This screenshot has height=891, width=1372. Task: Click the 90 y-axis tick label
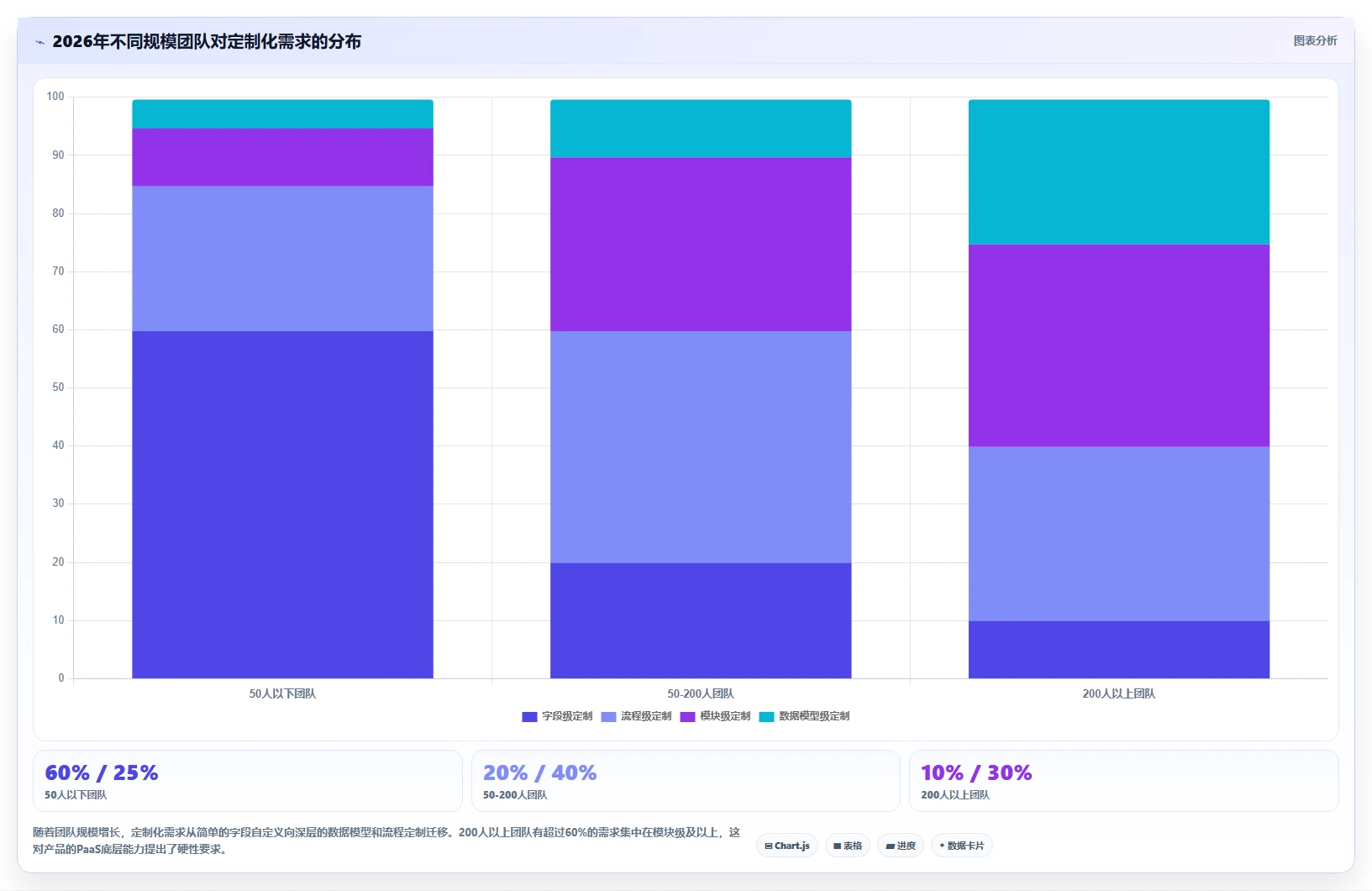[58, 156]
